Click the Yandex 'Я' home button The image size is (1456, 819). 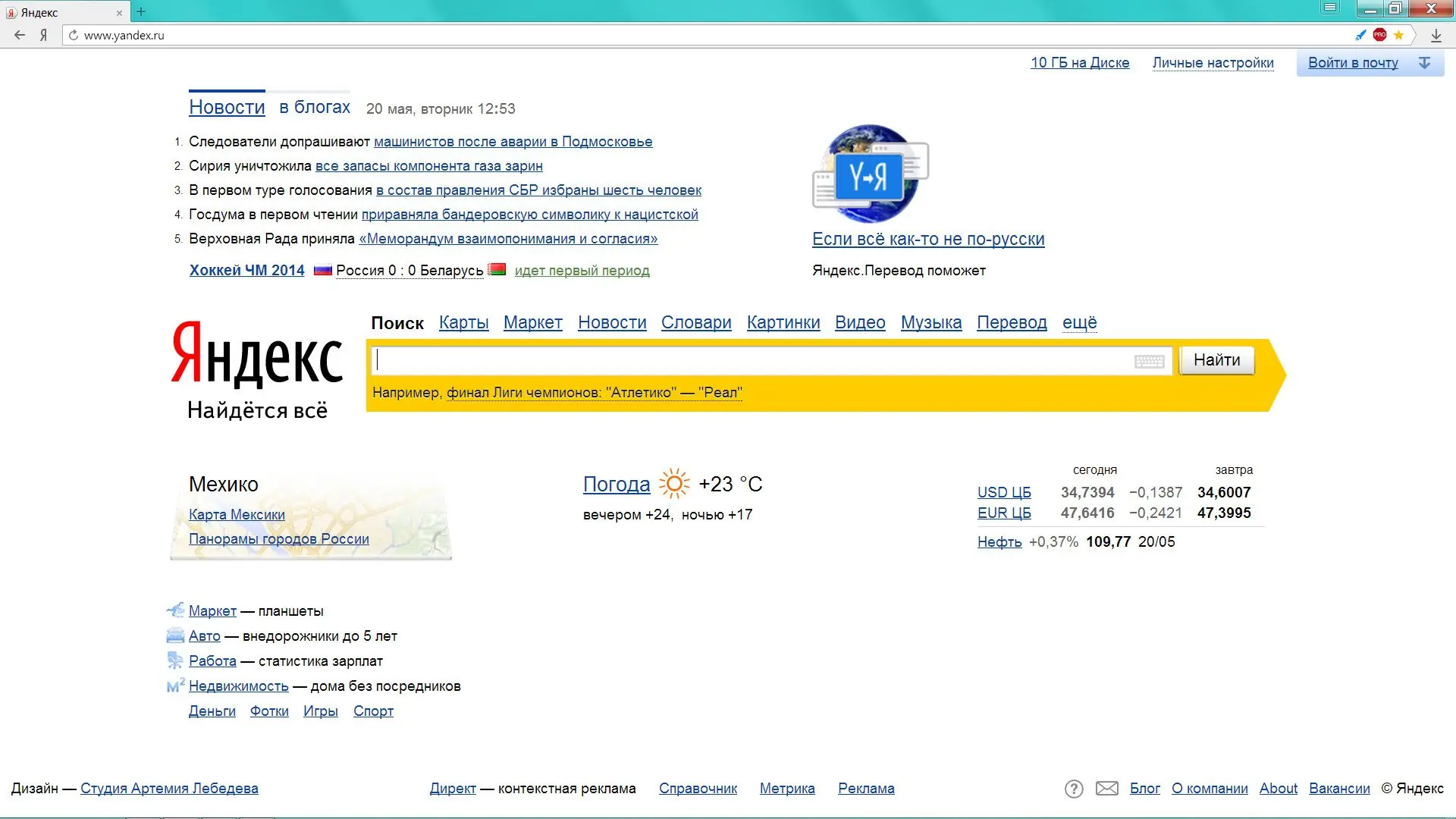(44, 35)
